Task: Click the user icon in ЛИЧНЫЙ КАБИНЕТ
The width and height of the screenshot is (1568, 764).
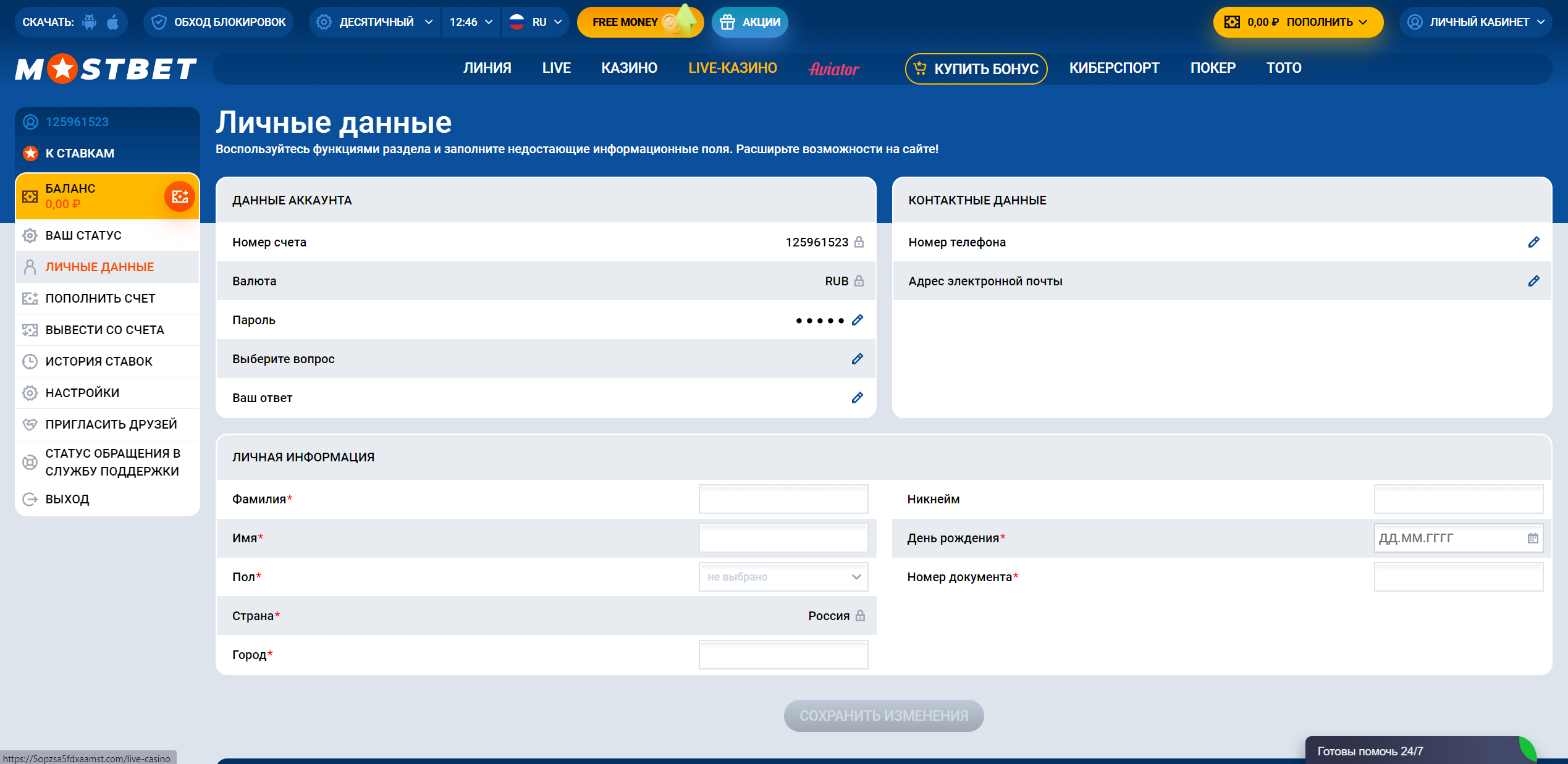Action: 1415,22
